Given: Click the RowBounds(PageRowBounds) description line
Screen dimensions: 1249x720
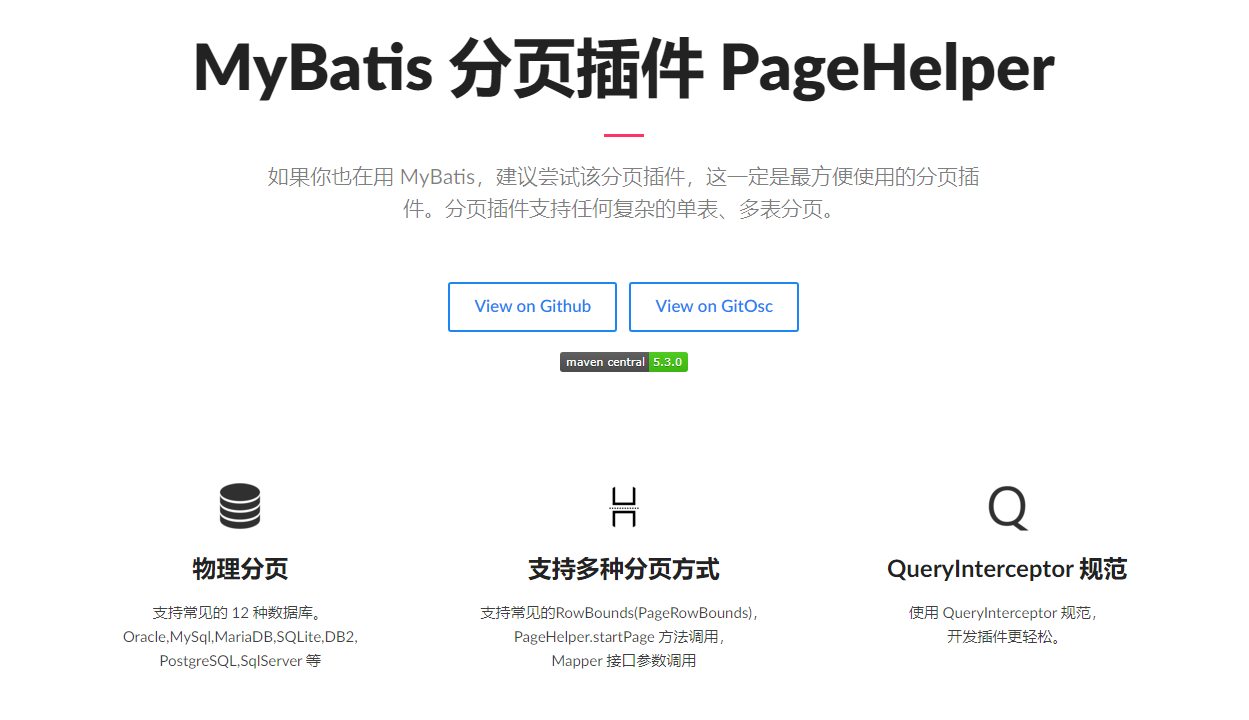Looking at the screenshot, I should (623, 613).
